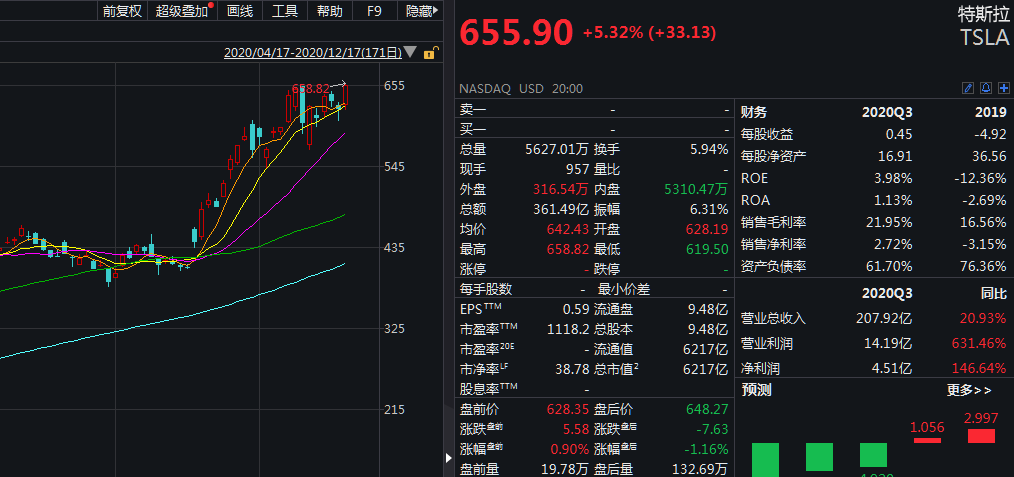This screenshot has width=1014, height=477.
Task: Open the 帮助 help menu
Action: (x=329, y=12)
